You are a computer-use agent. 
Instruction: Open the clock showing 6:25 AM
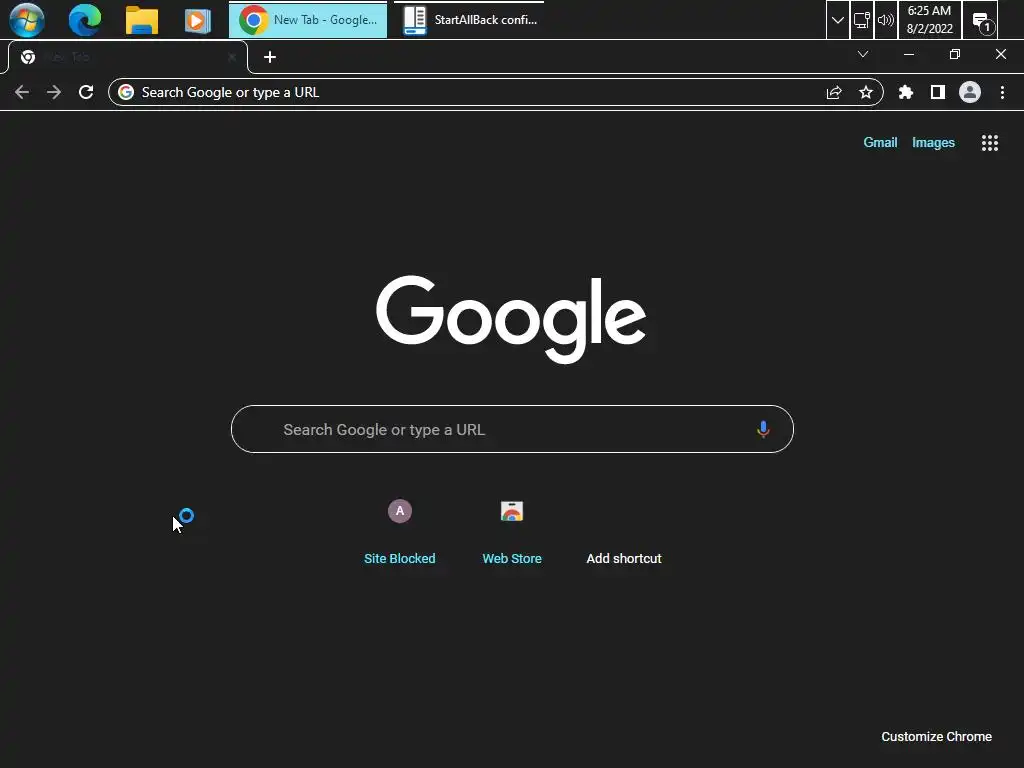coord(929,20)
